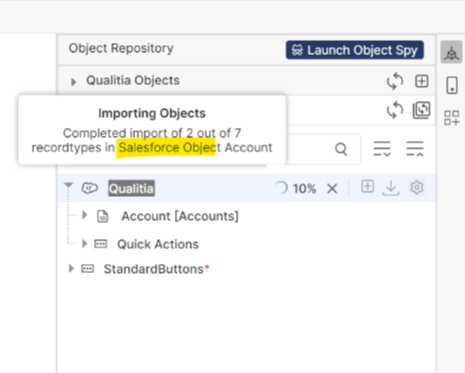The width and height of the screenshot is (465, 373).
Task: Click the download import icon in Qualitia row
Action: 391,188
